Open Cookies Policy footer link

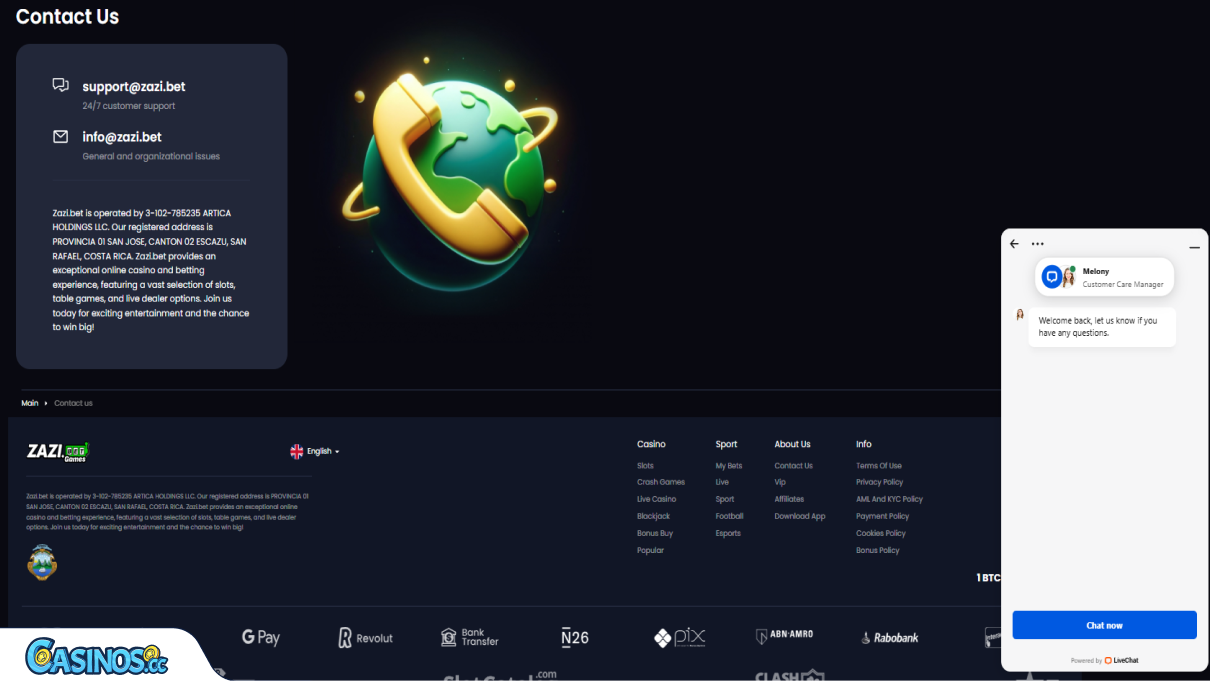[x=881, y=533]
